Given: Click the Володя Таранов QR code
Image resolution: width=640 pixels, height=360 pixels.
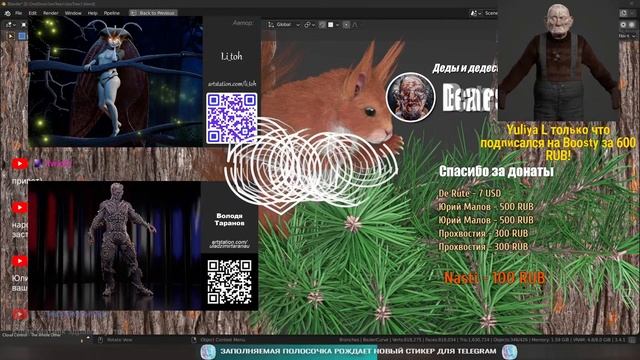Looking at the screenshot, I should pyautogui.click(x=229, y=282).
